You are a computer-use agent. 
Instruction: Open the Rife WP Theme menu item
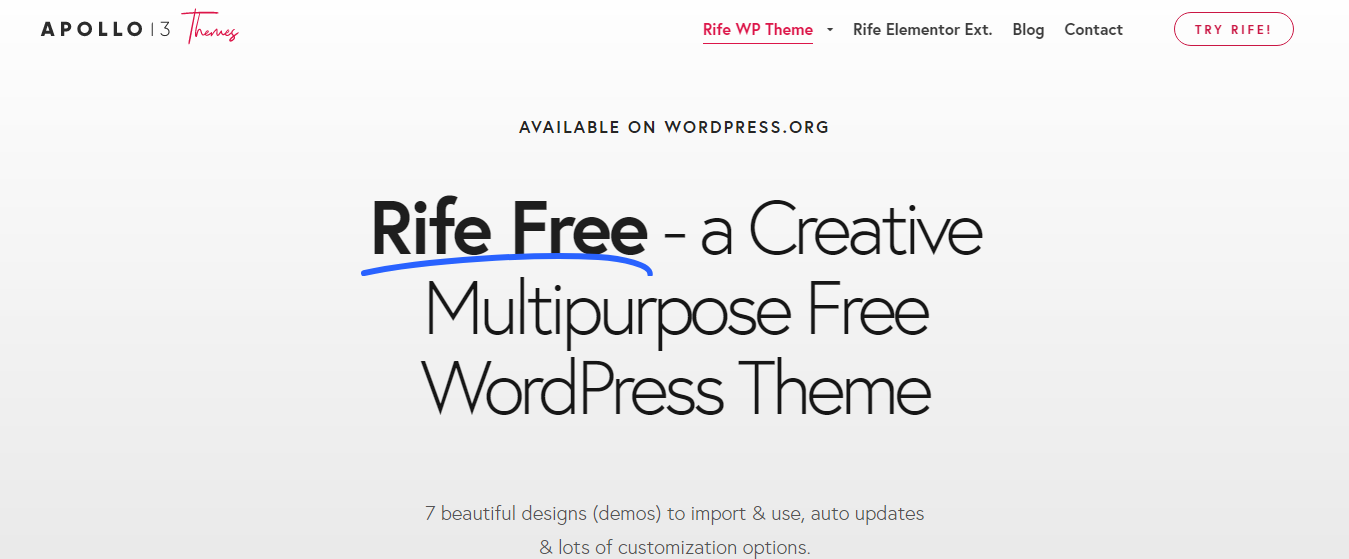[x=758, y=29]
